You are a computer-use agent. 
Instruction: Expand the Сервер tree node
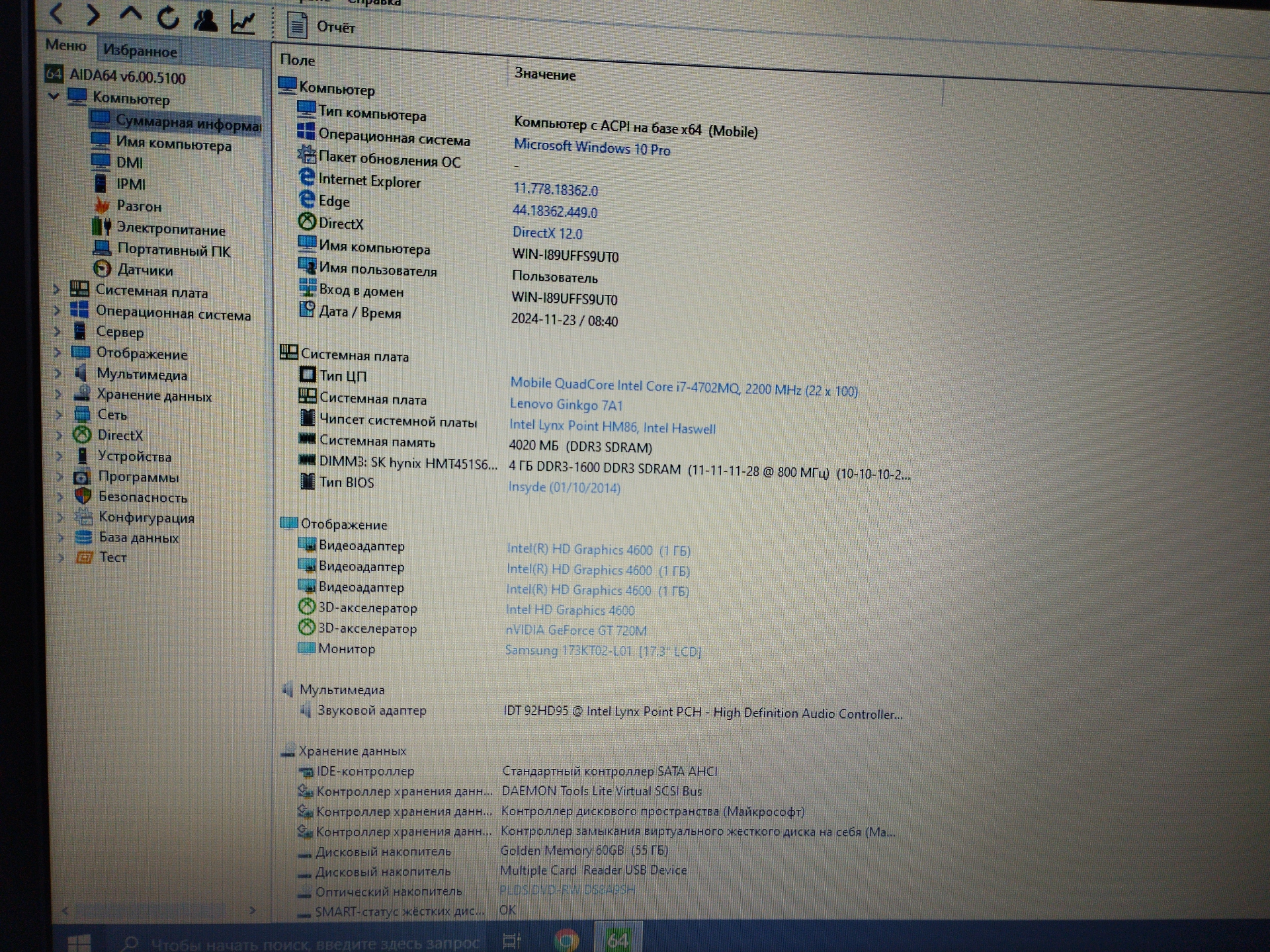(58, 331)
